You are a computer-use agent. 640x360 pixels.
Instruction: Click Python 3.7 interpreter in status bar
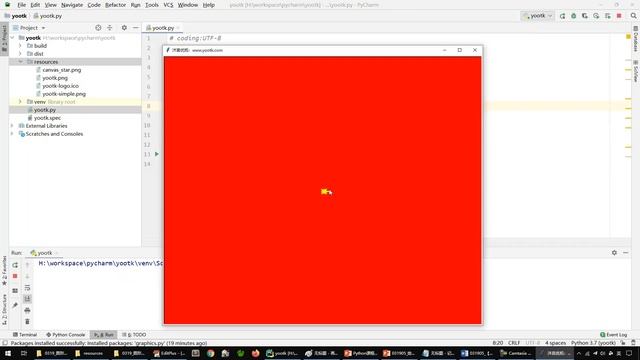[x=593, y=343]
